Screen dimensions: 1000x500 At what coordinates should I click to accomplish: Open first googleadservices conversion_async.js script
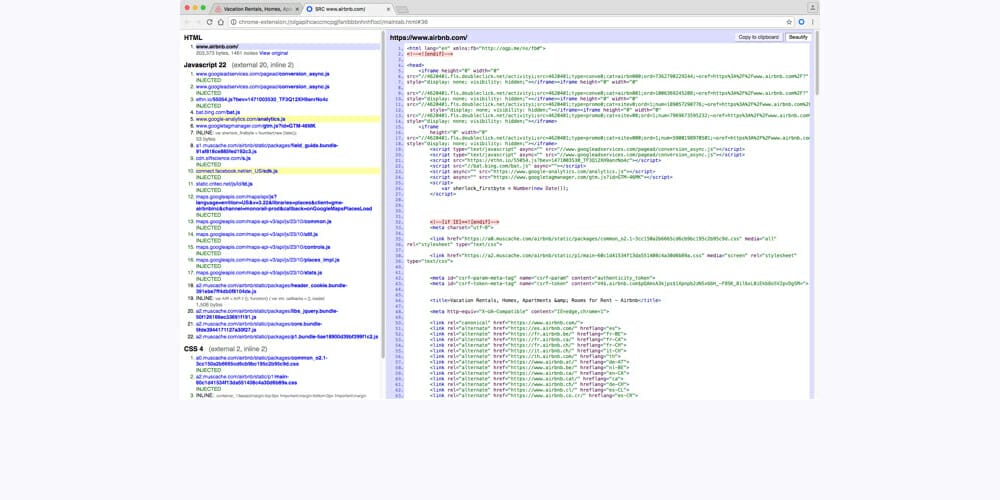263,74
